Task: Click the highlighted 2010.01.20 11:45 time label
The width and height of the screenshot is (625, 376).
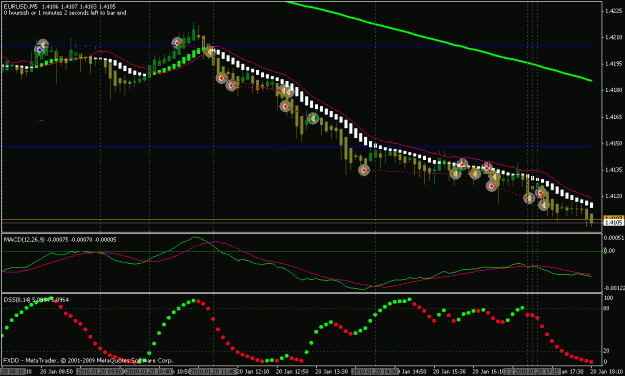Action: (213, 372)
